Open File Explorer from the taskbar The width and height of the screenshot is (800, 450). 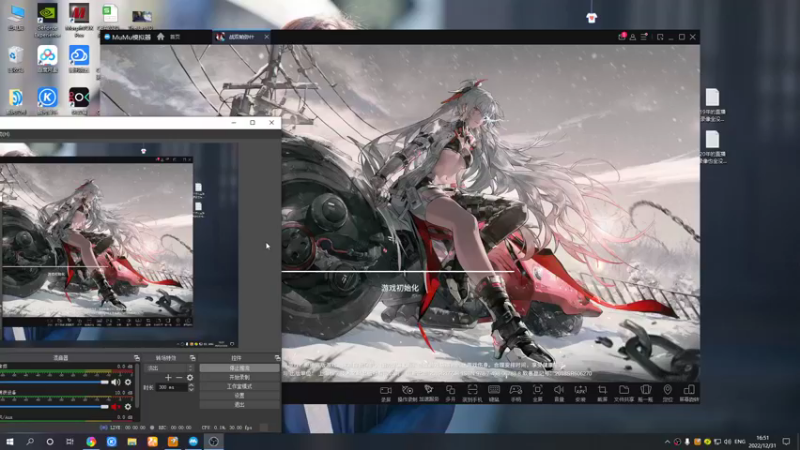tap(132, 442)
